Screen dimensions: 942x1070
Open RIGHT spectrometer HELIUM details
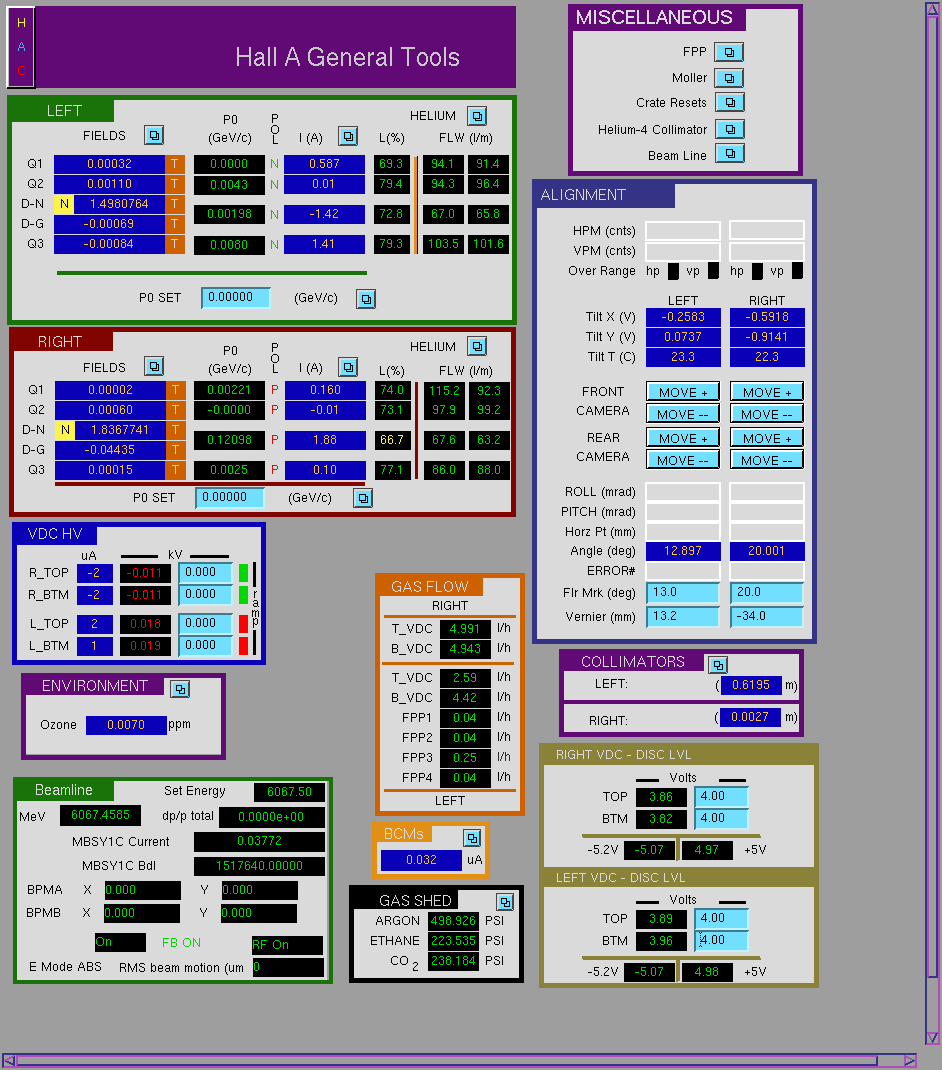477,347
